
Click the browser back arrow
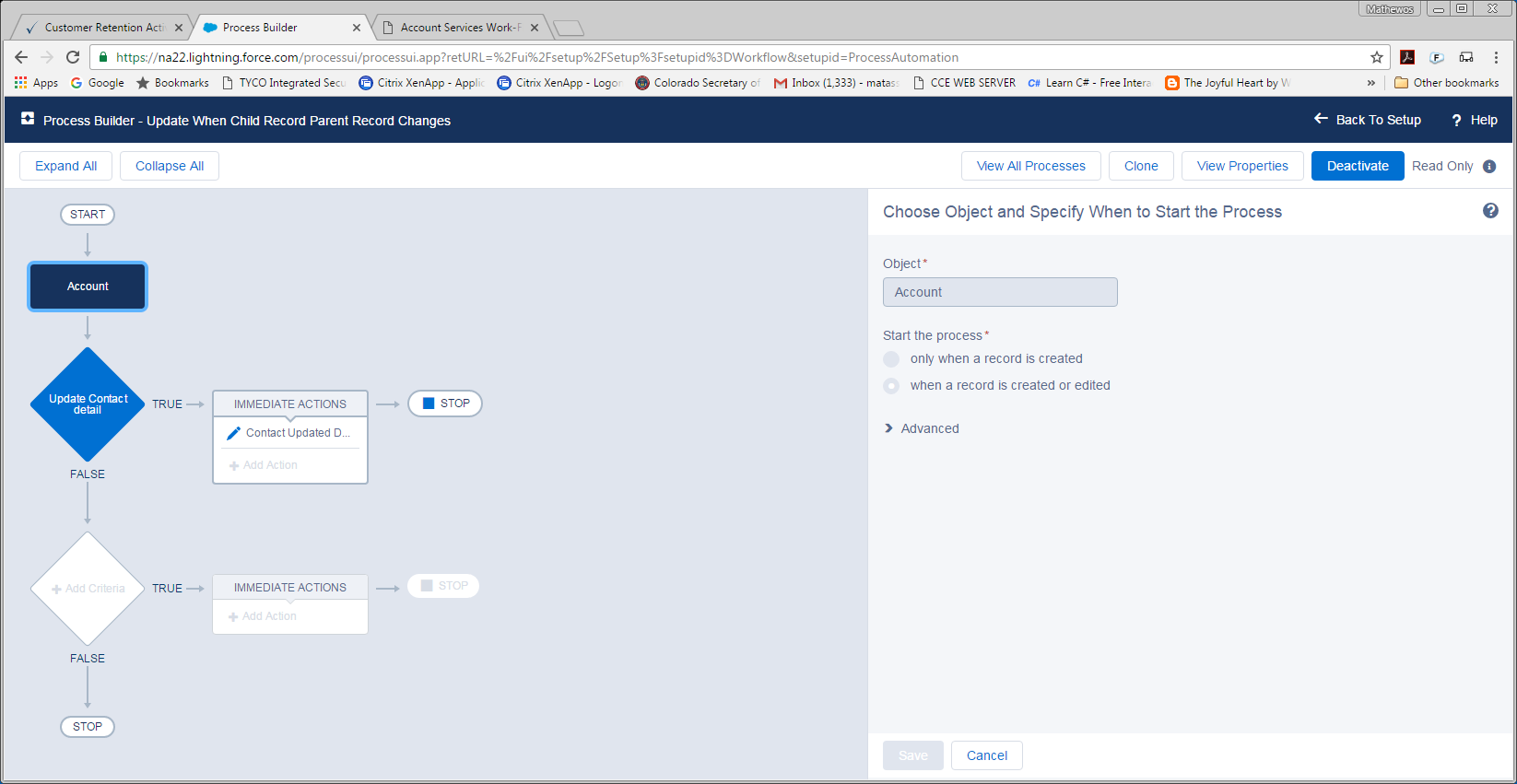[21, 57]
